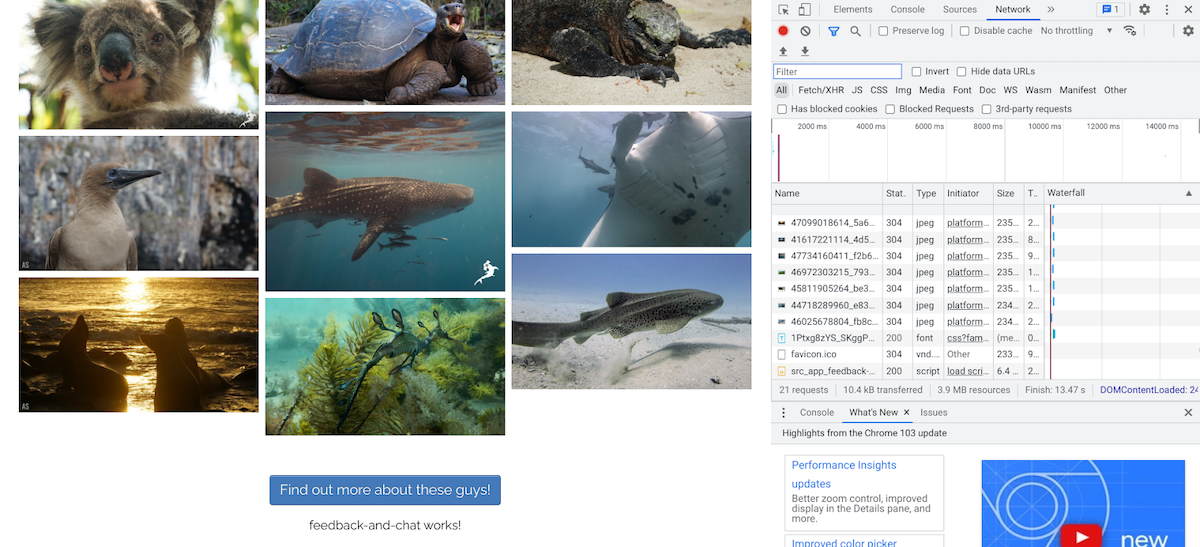Open the drawer's three-dot menu
The height and width of the screenshot is (547, 1200).
(x=783, y=413)
